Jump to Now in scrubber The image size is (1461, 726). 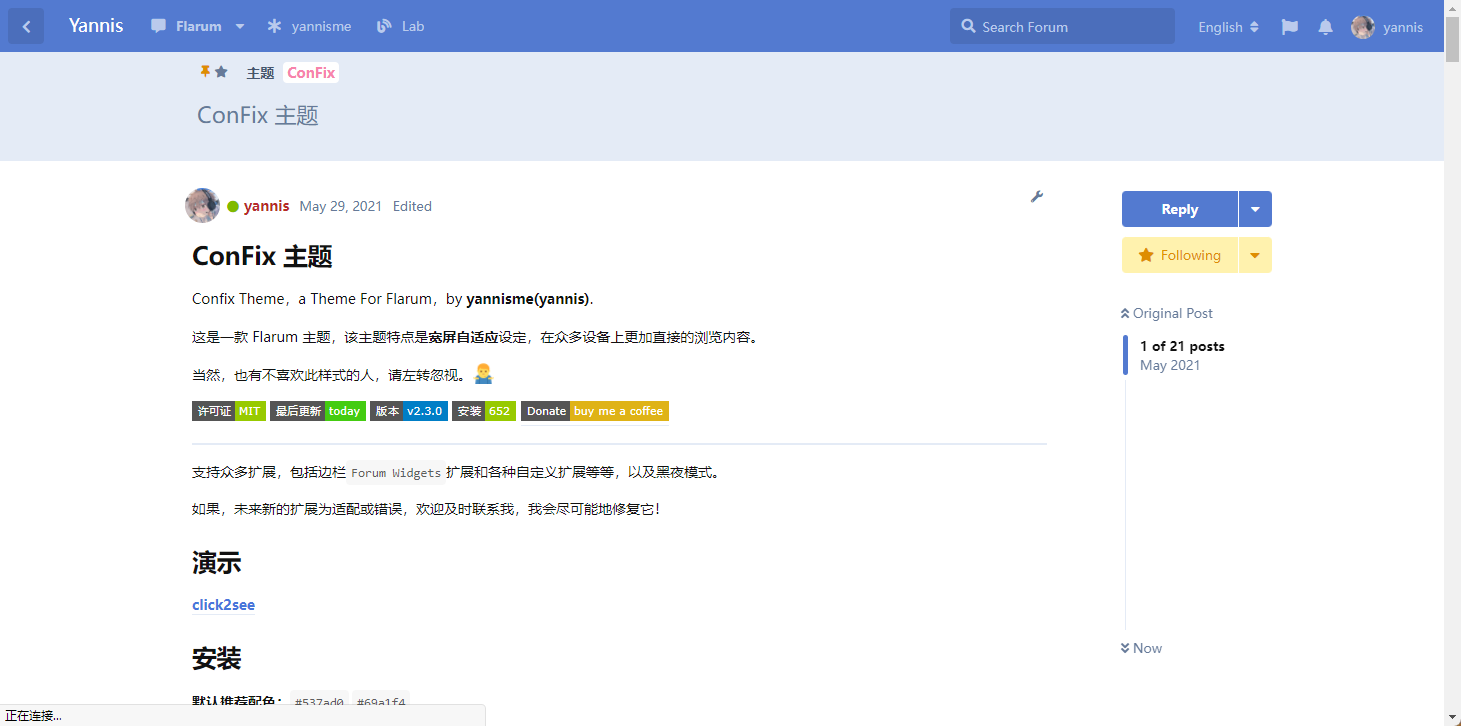[1141, 648]
